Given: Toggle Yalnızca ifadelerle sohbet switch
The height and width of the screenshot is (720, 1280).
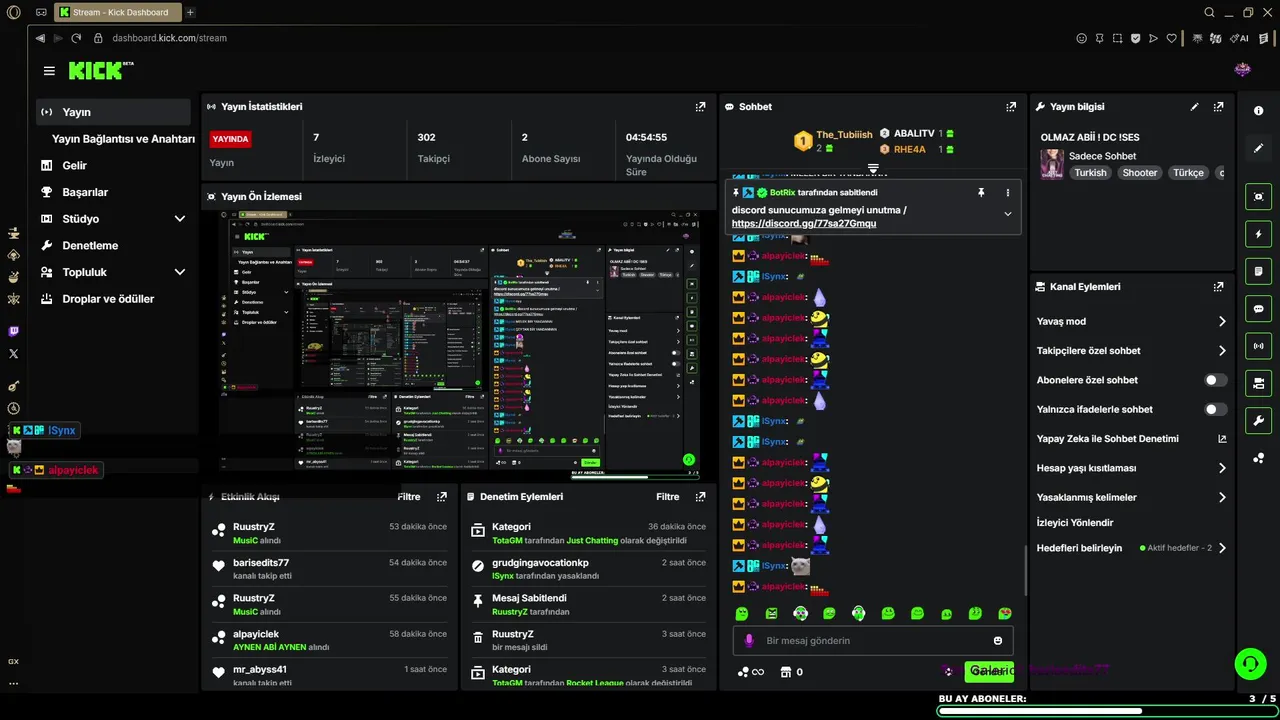Looking at the screenshot, I should (1215, 409).
